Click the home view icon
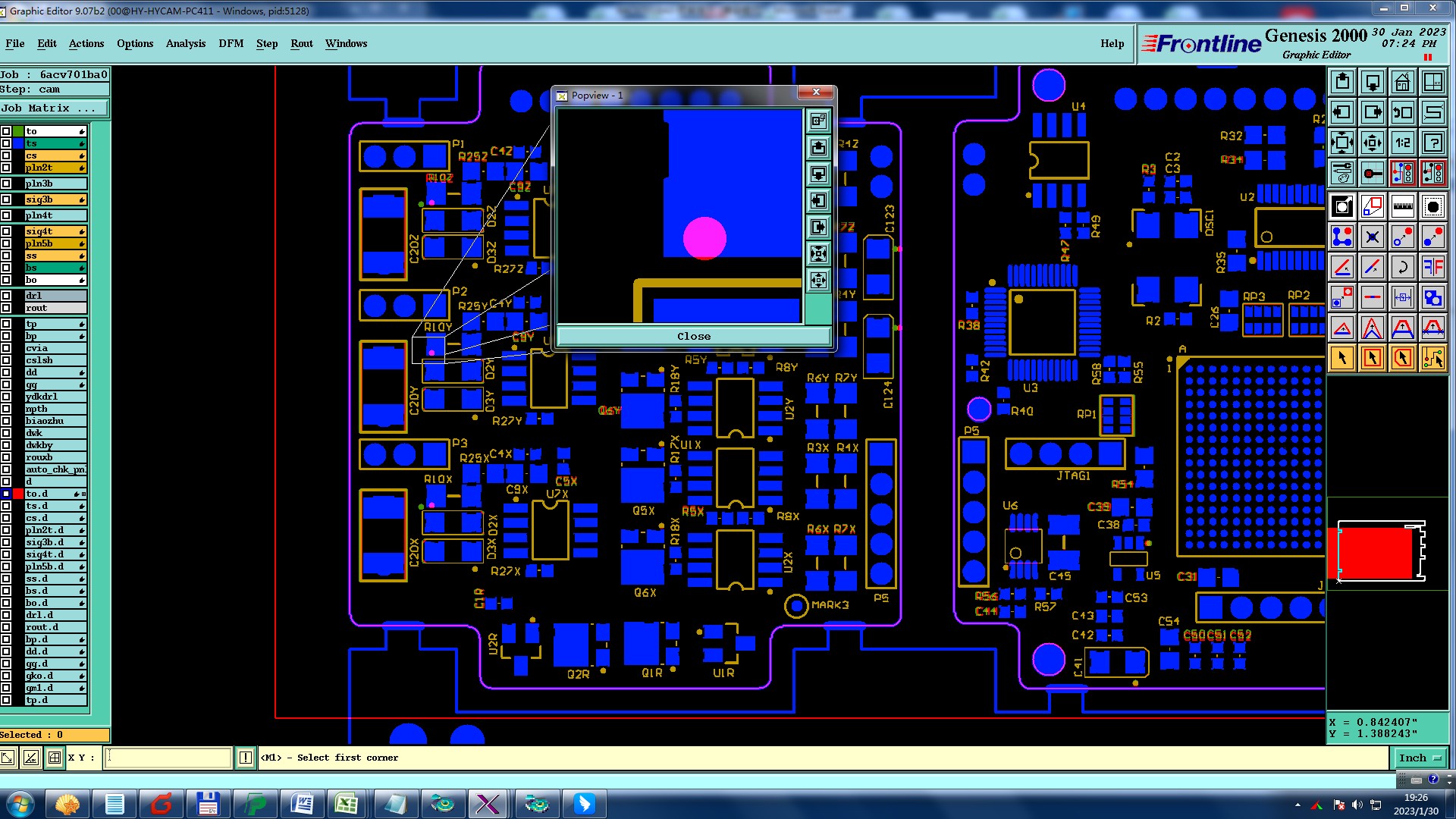The height and width of the screenshot is (819, 1456). point(1402,82)
